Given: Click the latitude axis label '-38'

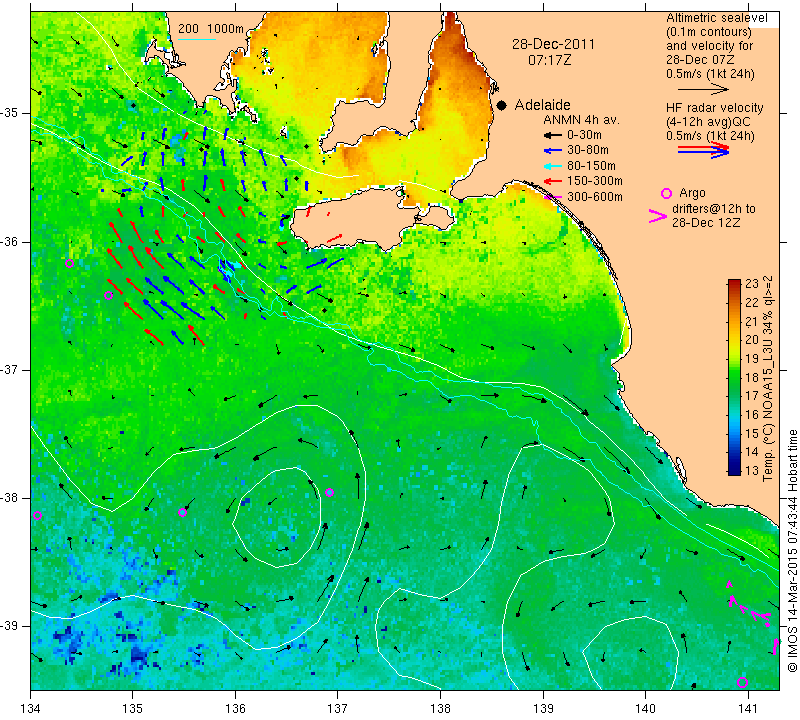Looking at the screenshot, I should click(11, 498).
